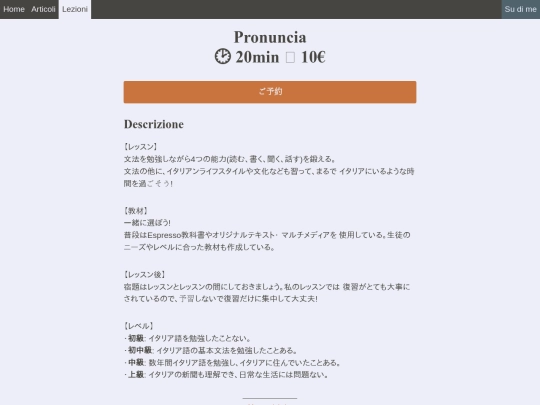This screenshot has height=405, width=540.
Task: Click the 初級 level entry
Action: coord(188,338)
